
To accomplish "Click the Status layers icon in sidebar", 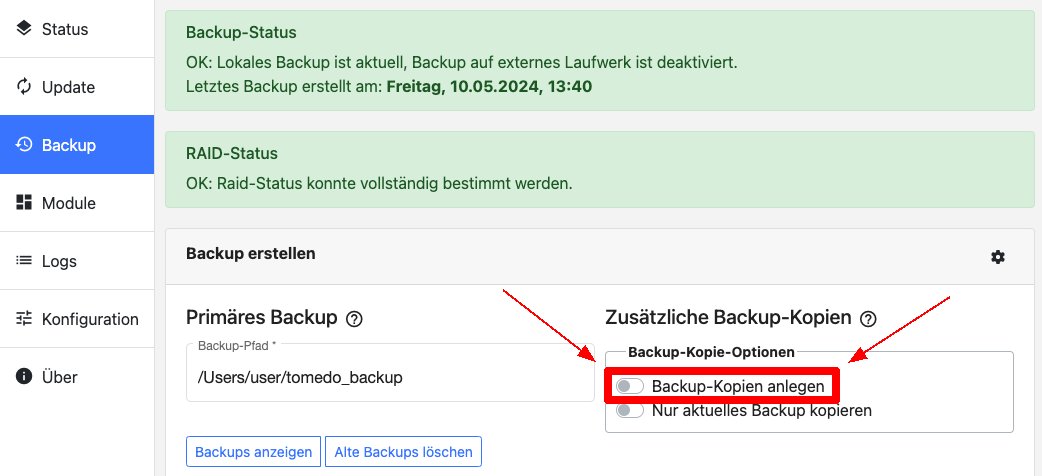I will pos(24,29).
